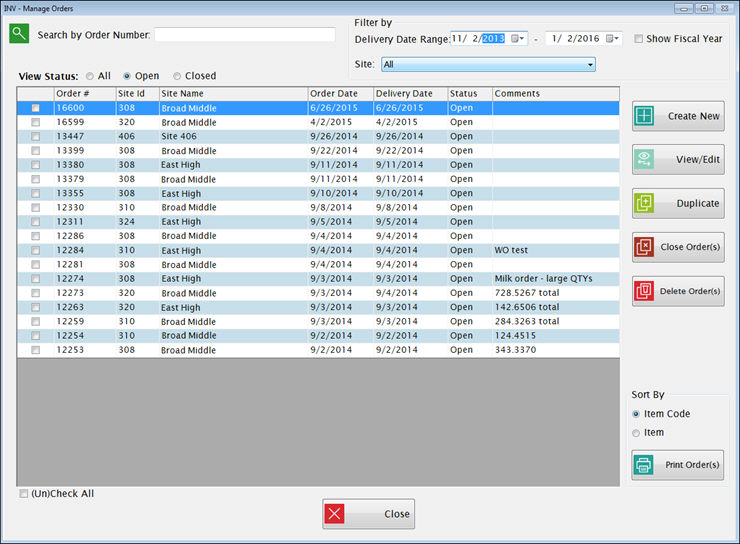
Task: Click the Create New order icon
Action: (x=645, y=116)
